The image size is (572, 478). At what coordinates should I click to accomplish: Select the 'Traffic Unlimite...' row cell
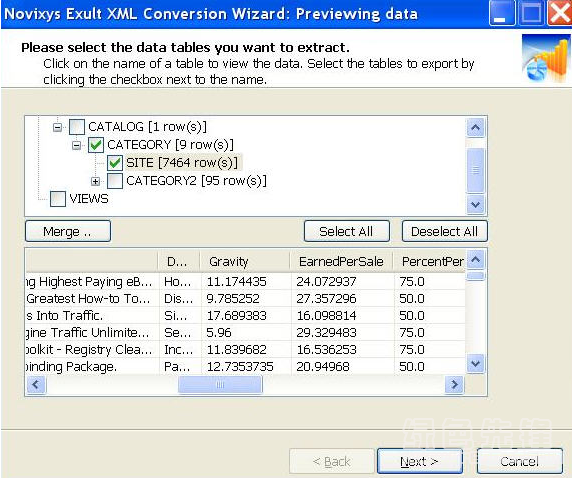tap(93, 332)
